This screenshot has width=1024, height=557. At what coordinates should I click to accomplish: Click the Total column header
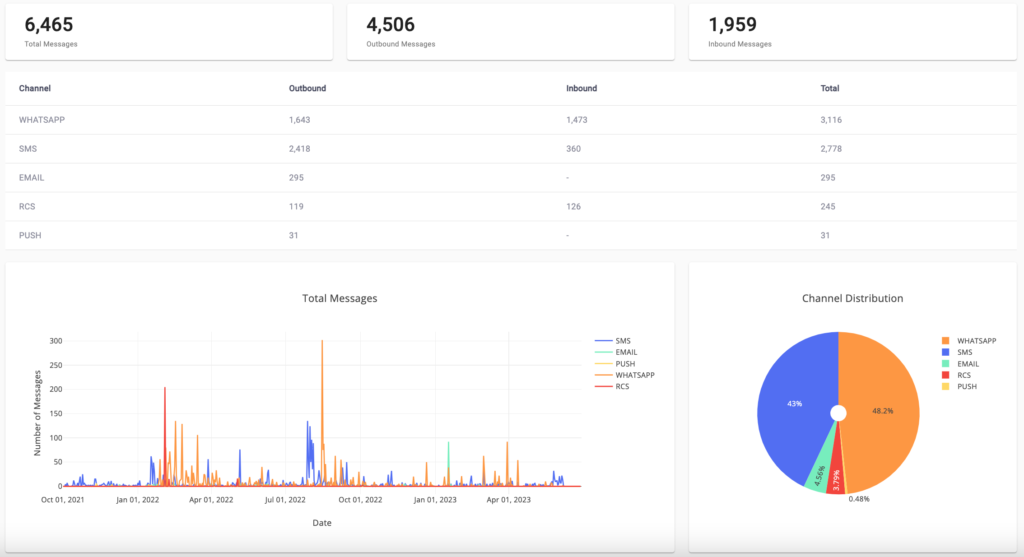pyautogui.click(x=829, y=88)
